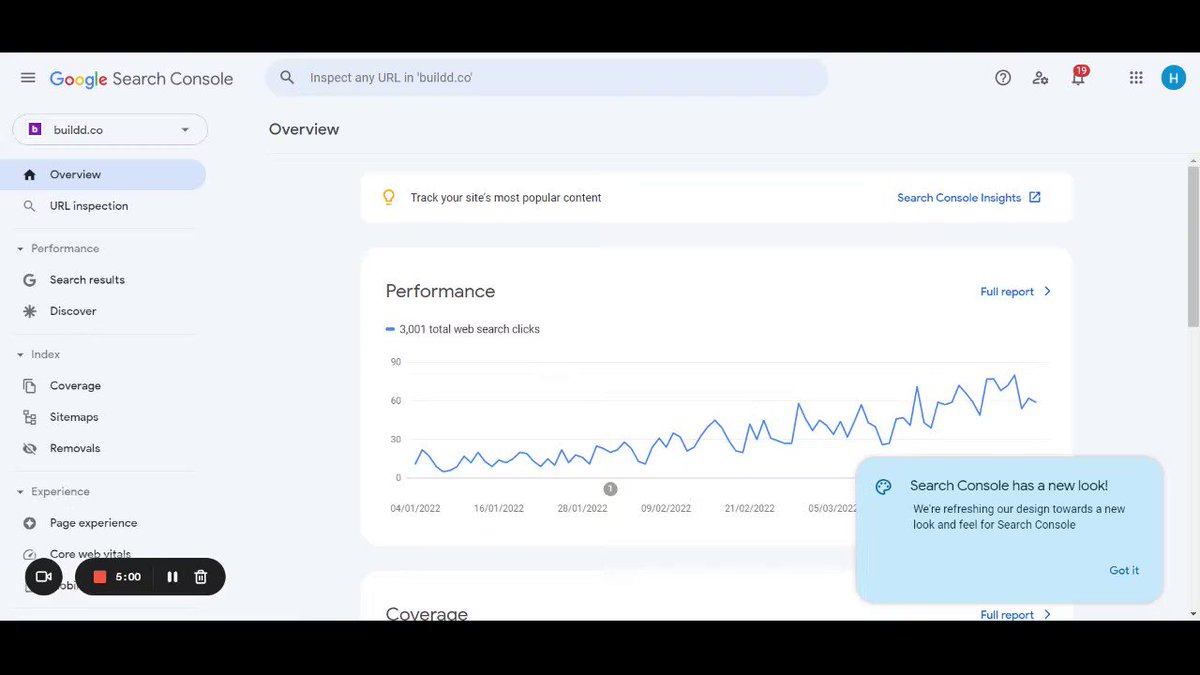Click the 16/01/2022 date label
Screen dimensions: 1200x675
[x=499, y=508]
